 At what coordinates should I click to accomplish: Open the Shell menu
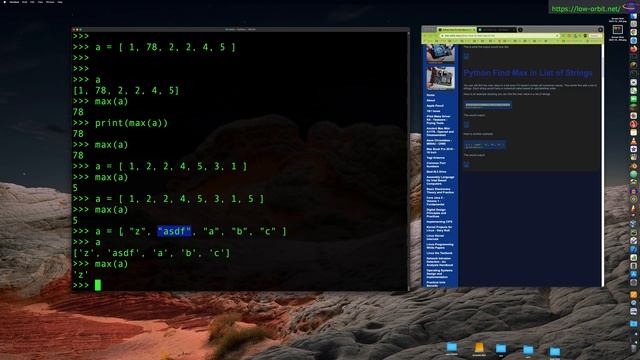(x=24, y=2)
